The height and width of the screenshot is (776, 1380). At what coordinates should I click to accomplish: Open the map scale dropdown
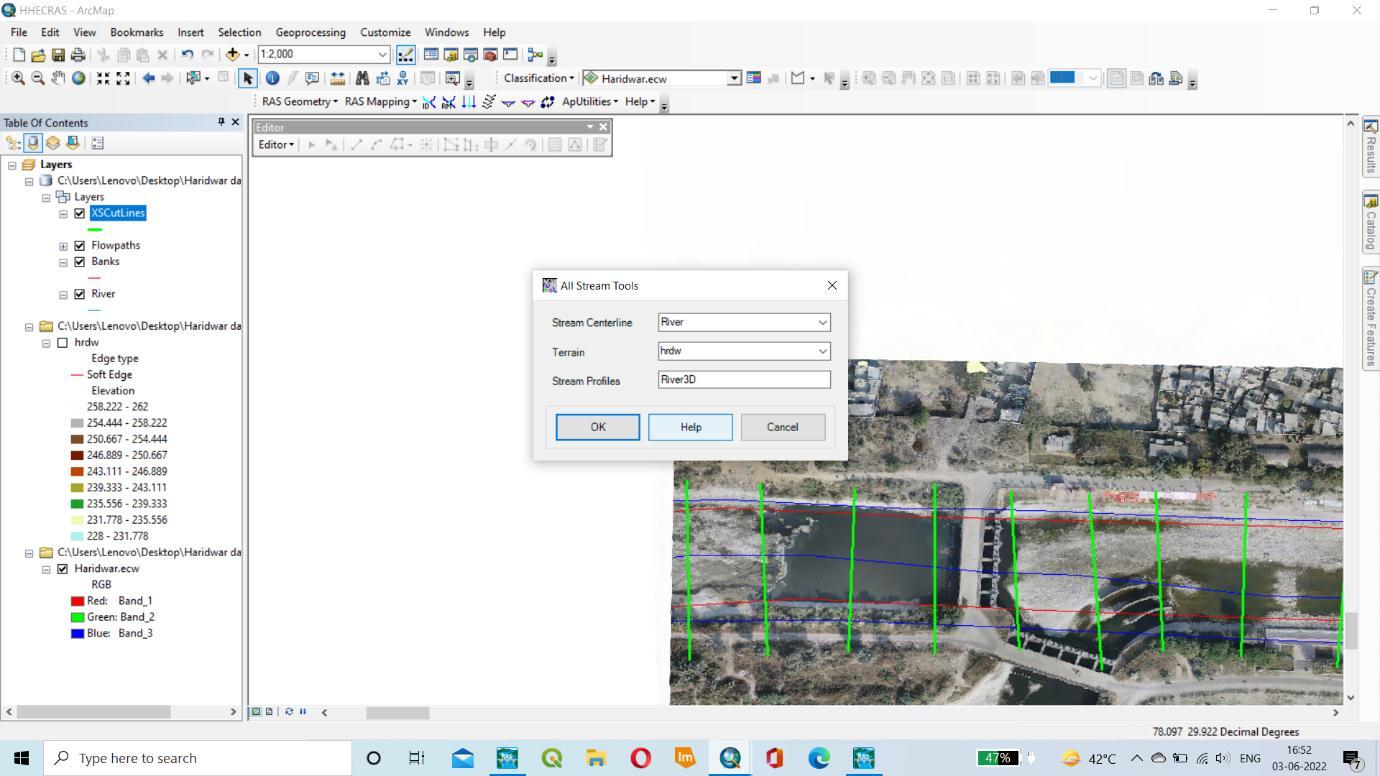pos(383,55)
